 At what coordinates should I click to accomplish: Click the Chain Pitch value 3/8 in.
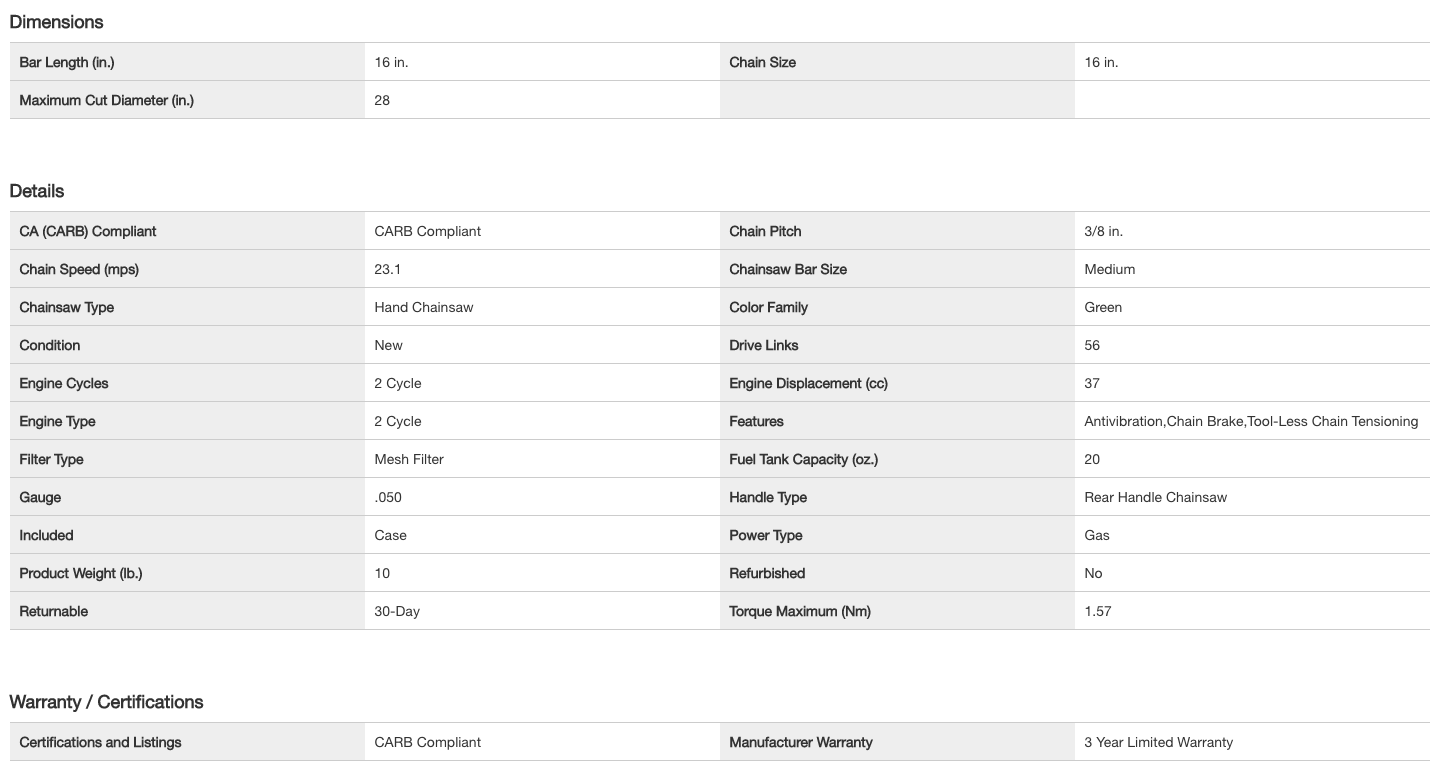point(1103,231)
